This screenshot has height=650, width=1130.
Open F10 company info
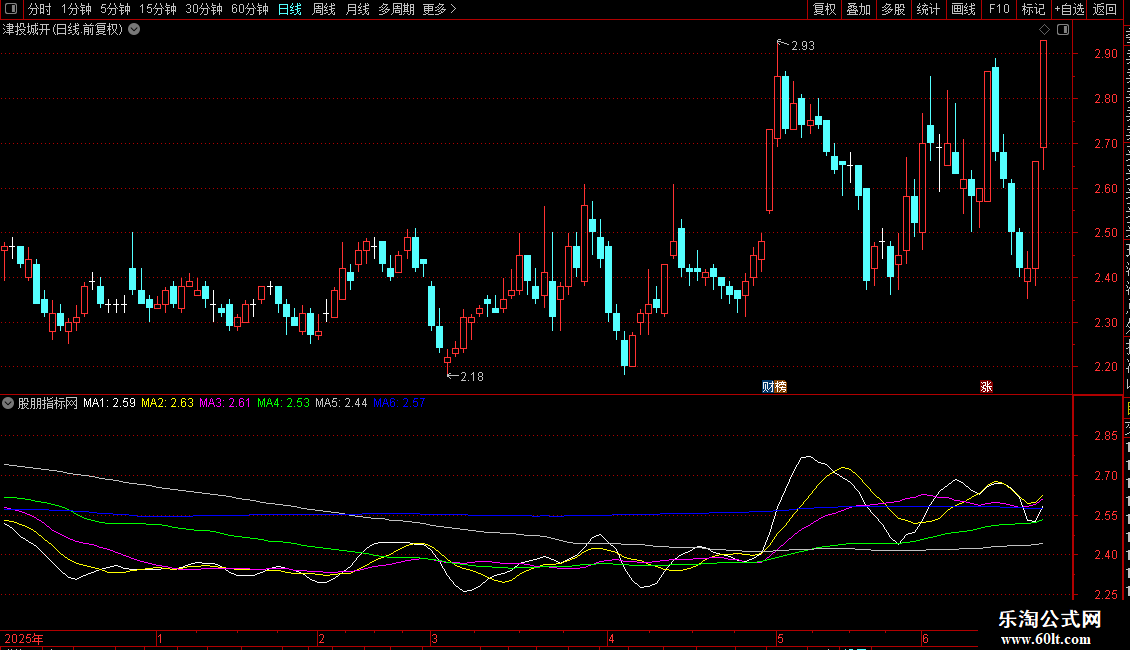pyautogui.click(x=999, y=9)
